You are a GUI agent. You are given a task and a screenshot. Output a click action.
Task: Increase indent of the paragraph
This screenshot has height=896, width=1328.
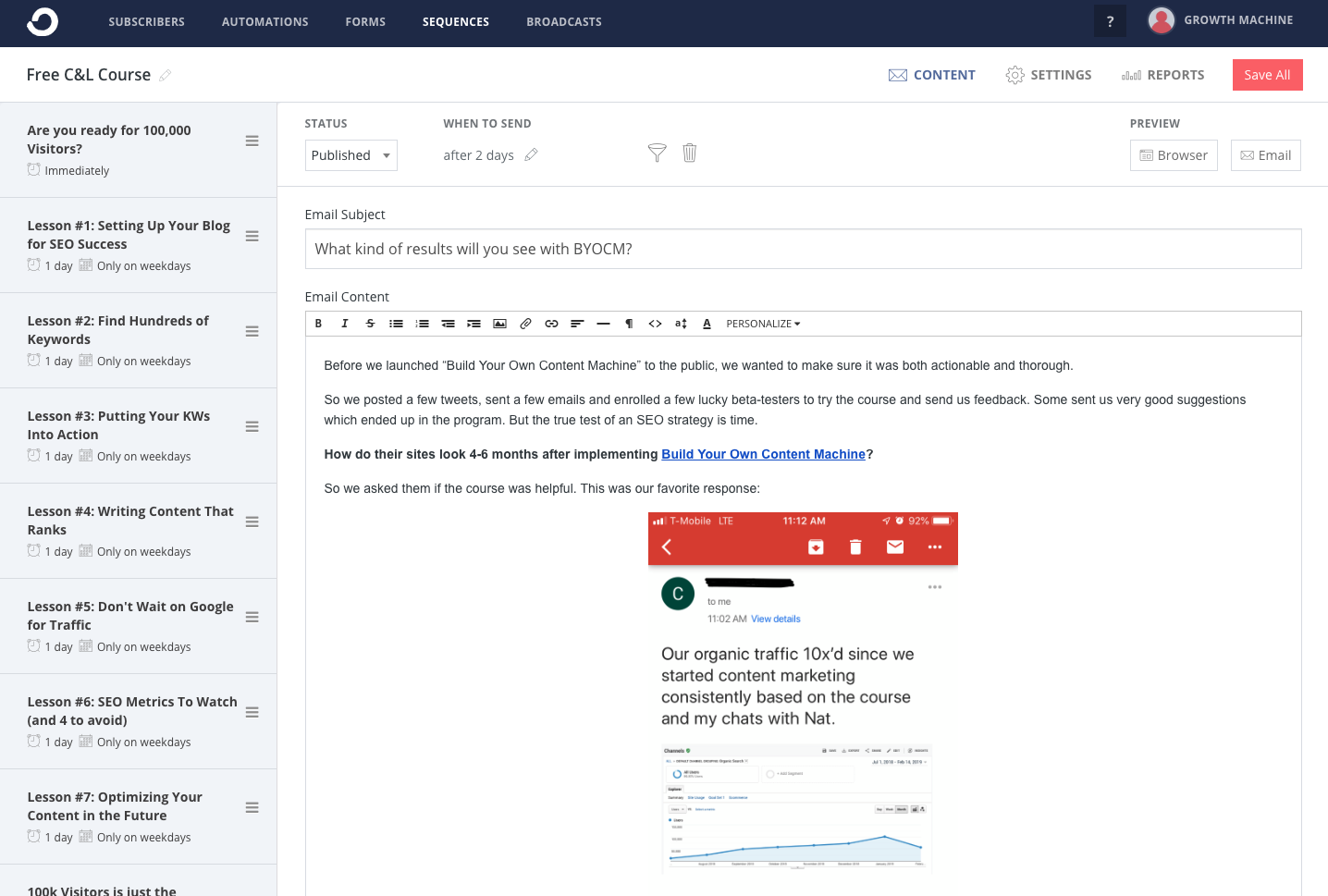click(x=473, y=324)
